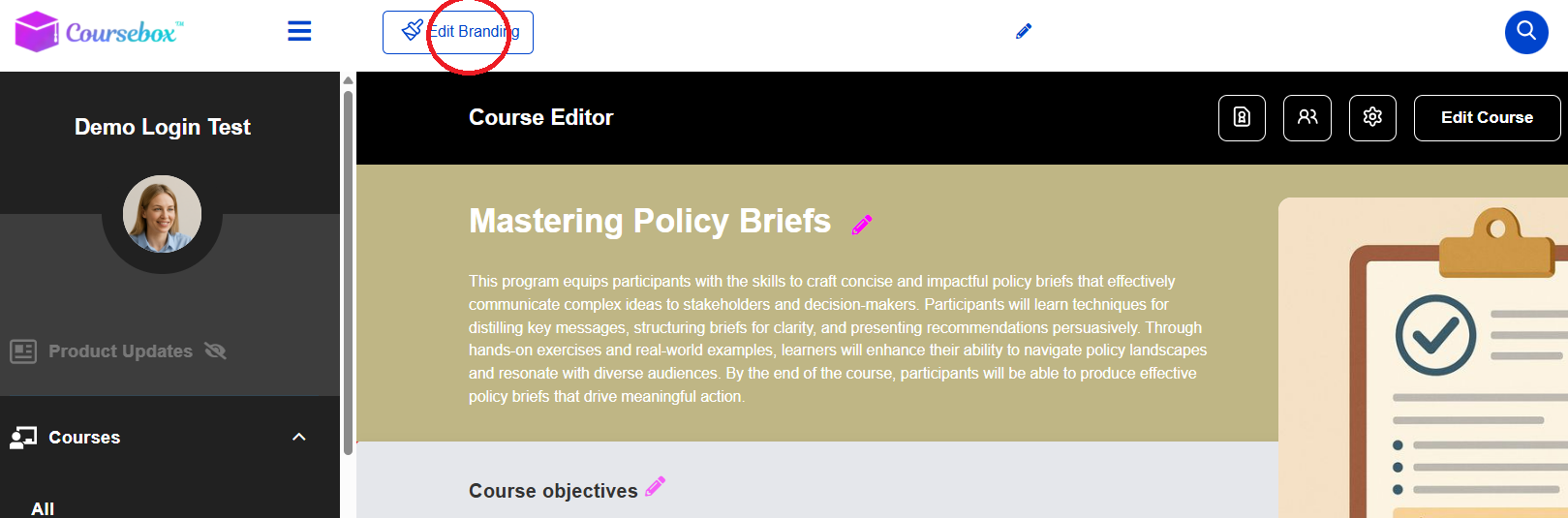Click the sidebar vertical scrollbar thumb
1568x518 pixels.
click(348, 271)
